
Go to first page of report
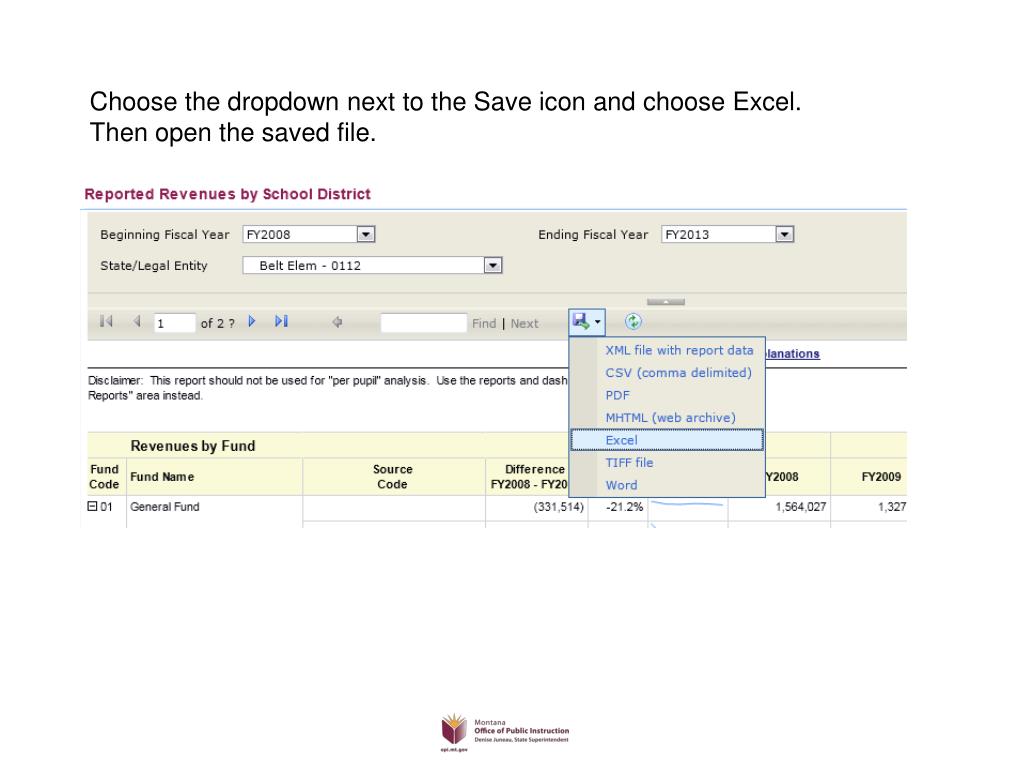coord(106,321)
